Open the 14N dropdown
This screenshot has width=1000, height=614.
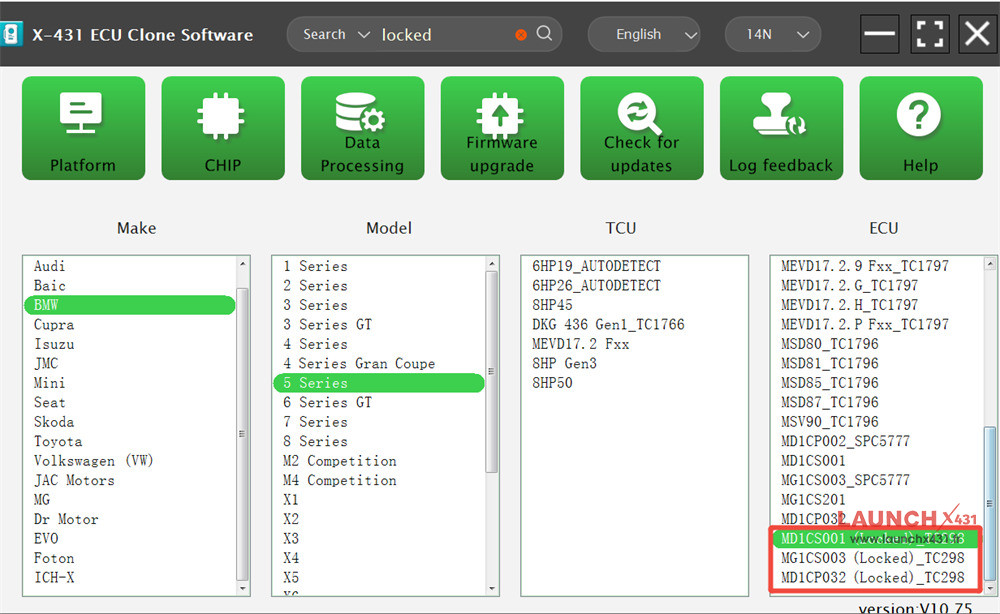click(773, 34)
